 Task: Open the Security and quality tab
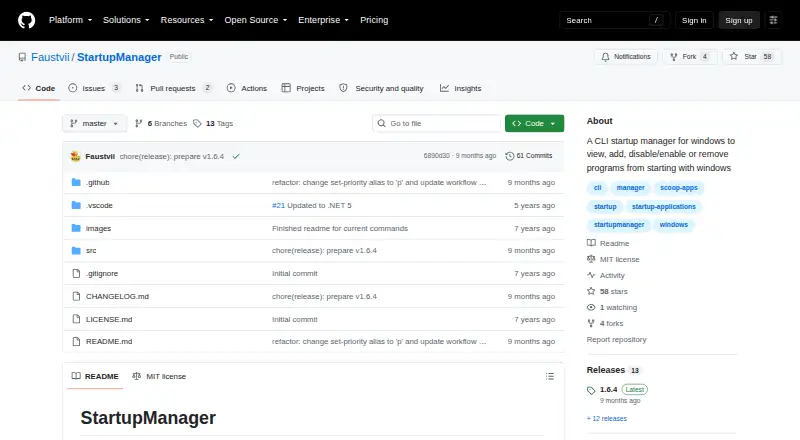[x=381, y=88]
